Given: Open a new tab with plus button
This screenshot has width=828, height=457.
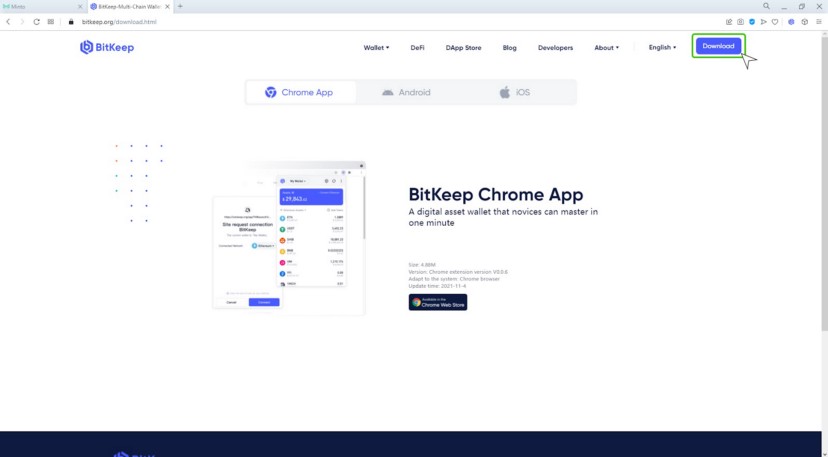Looking at the screenshot, I should (180, 6).
